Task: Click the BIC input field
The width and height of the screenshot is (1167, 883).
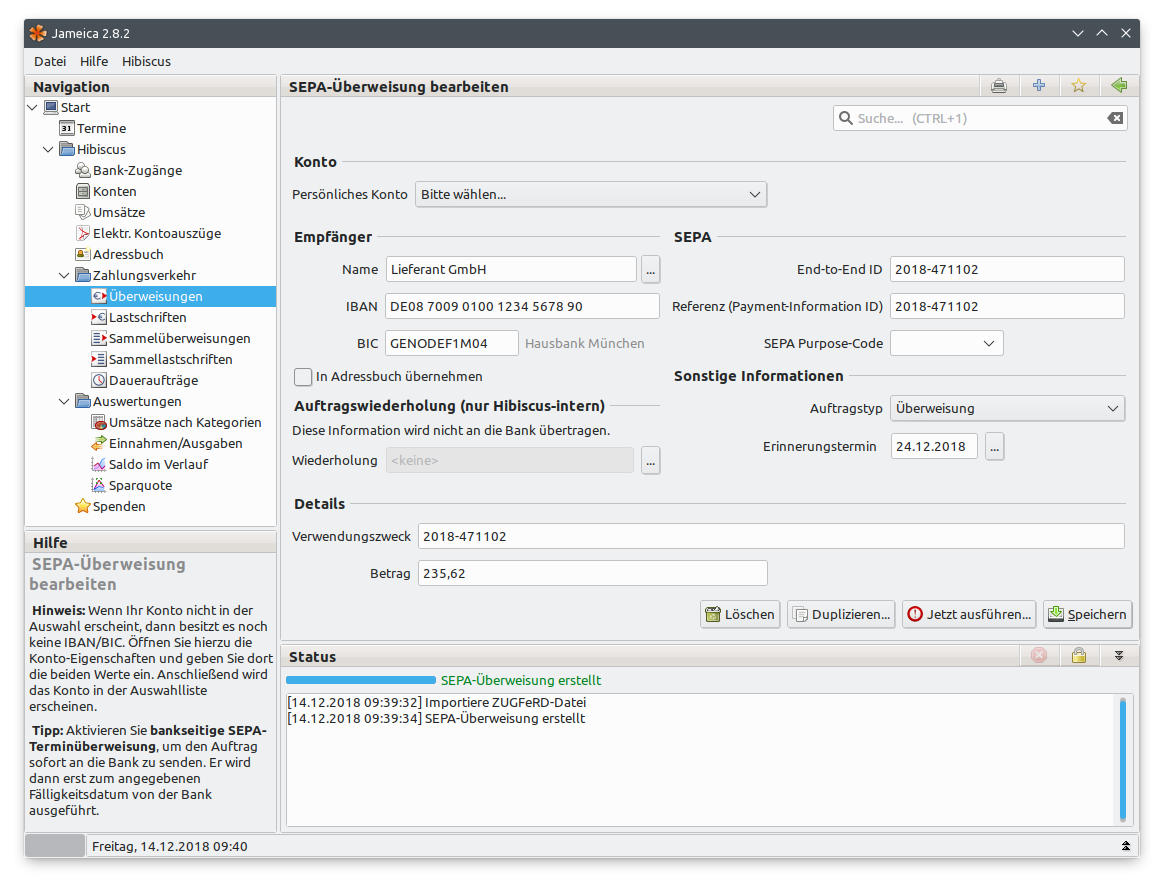Action: [452, 343]
